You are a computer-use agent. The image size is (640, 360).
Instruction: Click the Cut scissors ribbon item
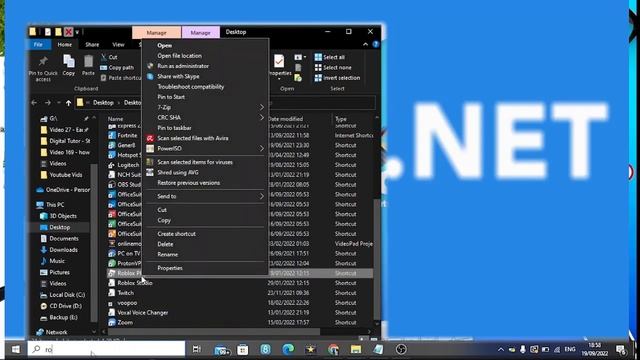[109, 57]
